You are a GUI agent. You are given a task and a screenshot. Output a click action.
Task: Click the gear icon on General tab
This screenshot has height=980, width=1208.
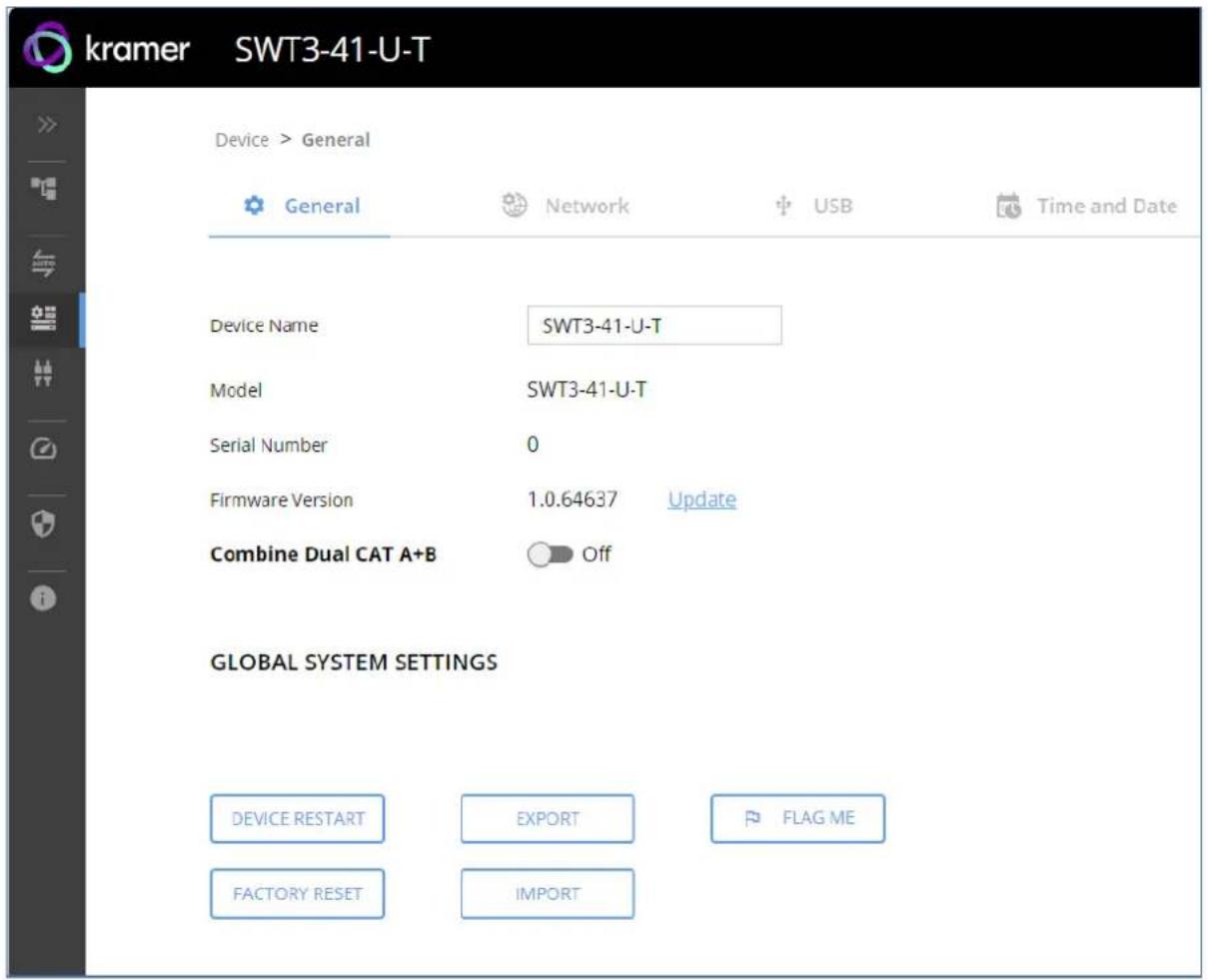(254, 206)
